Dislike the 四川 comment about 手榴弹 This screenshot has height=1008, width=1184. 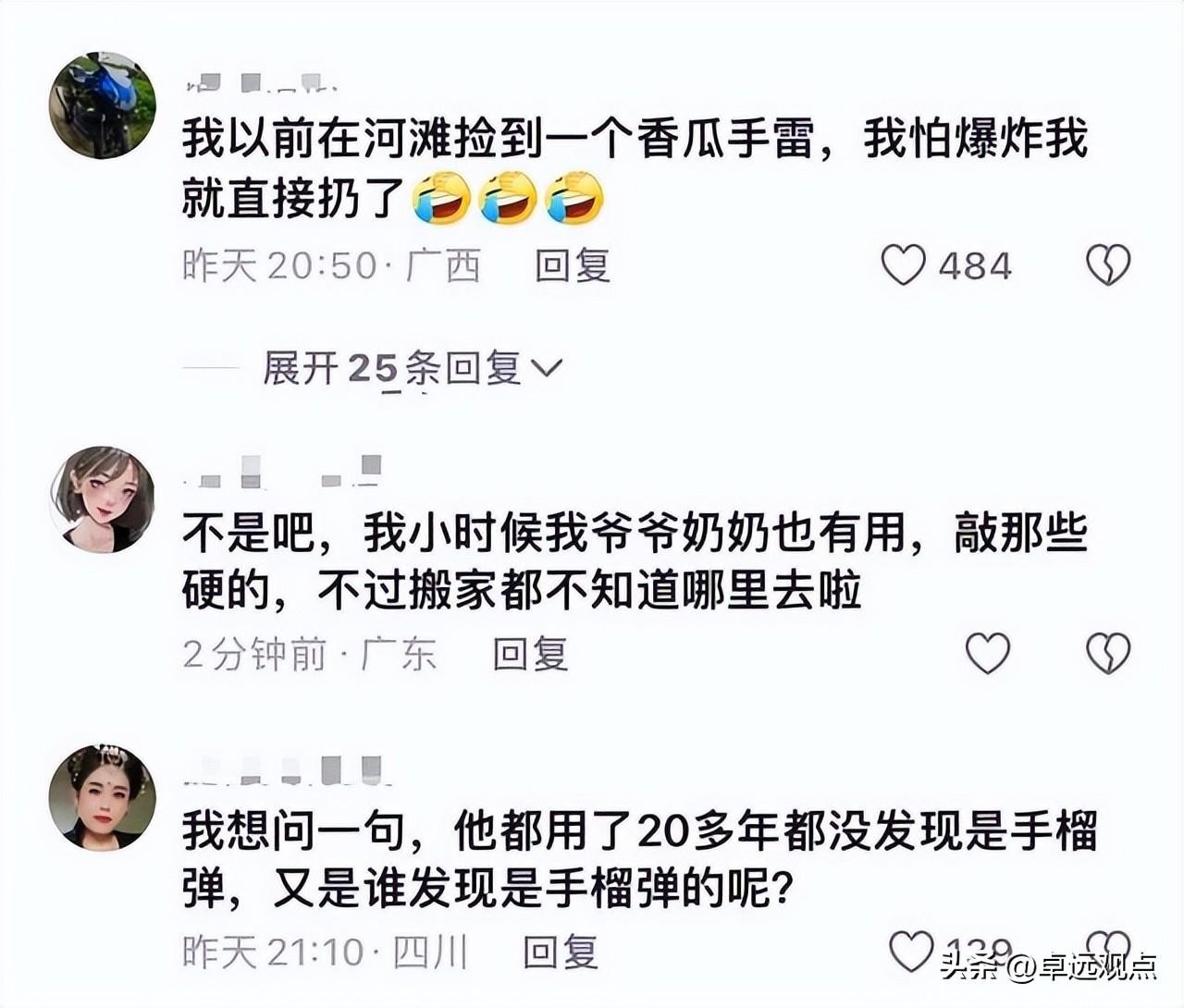pyautogui.click(x=1108, y=943)
